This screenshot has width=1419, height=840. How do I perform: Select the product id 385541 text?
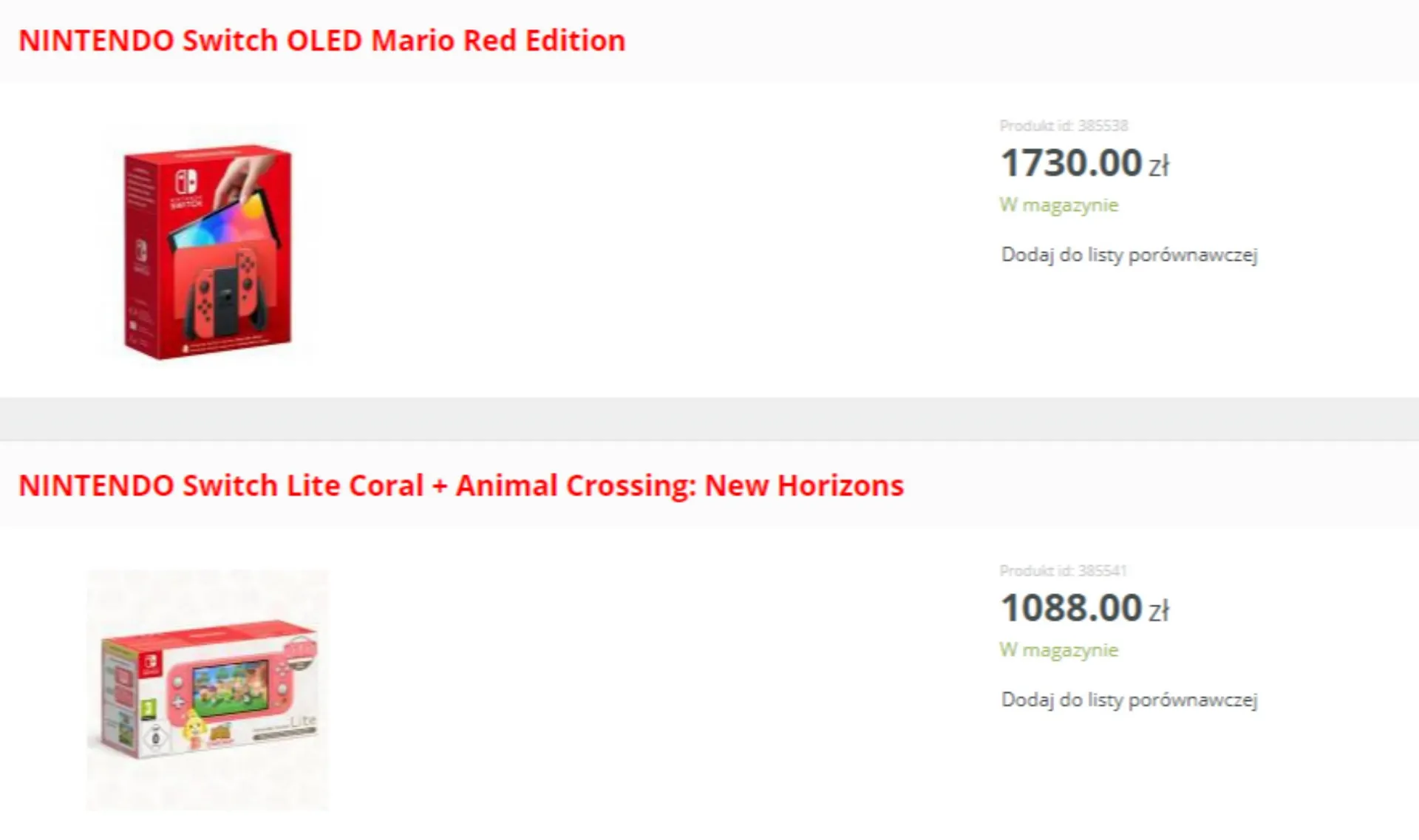(1063, 570)
